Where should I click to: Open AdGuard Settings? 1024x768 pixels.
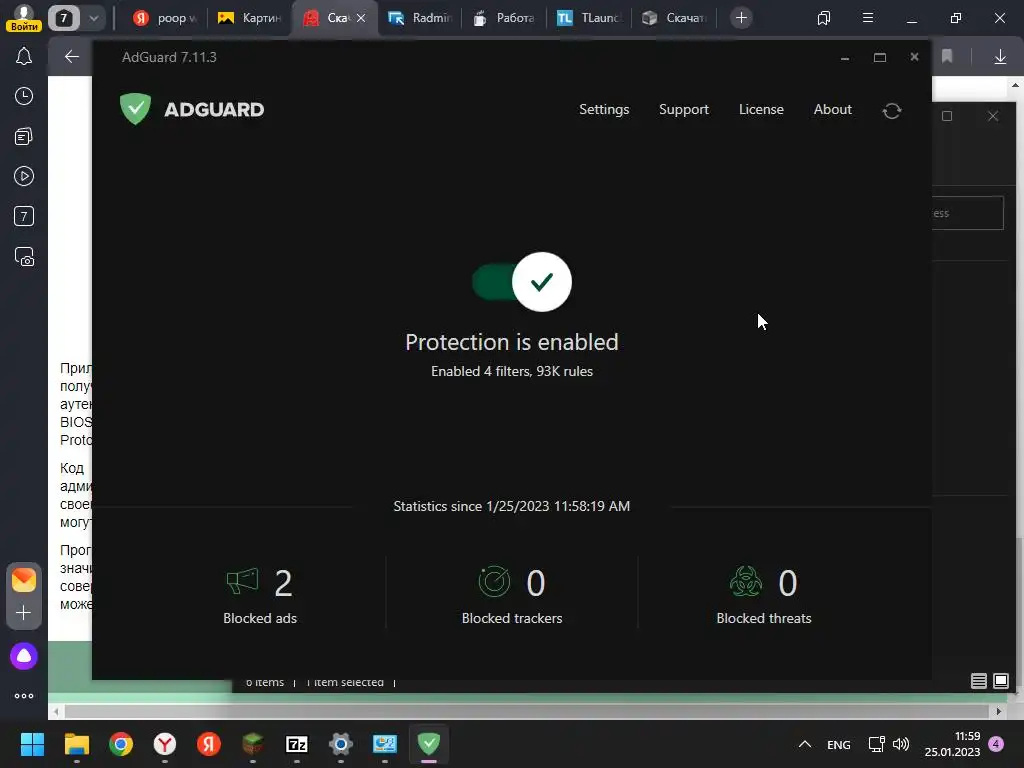604,110
